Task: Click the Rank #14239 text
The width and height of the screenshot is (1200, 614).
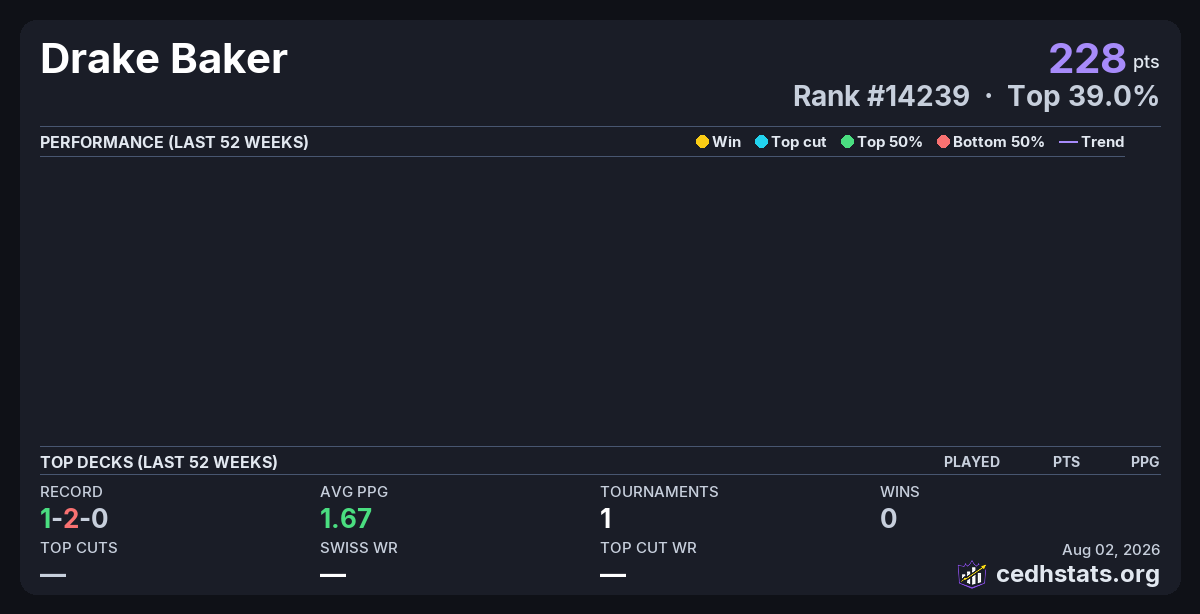Action: click(881, 96)
